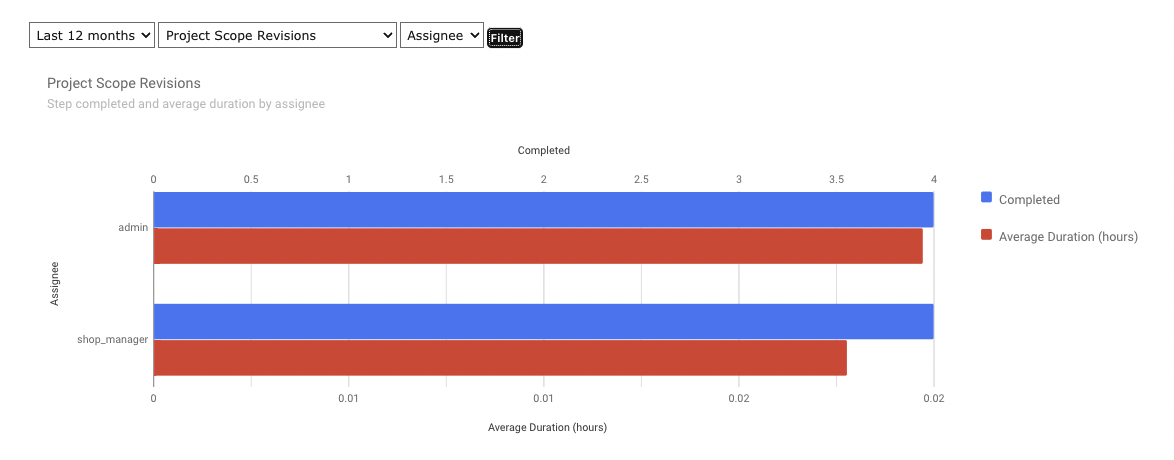Image resolution: width=1174 pixels, height=460 pixels.
Task: Expand the Project Scope Revisions dropdown
Action: tap(277, 36)
